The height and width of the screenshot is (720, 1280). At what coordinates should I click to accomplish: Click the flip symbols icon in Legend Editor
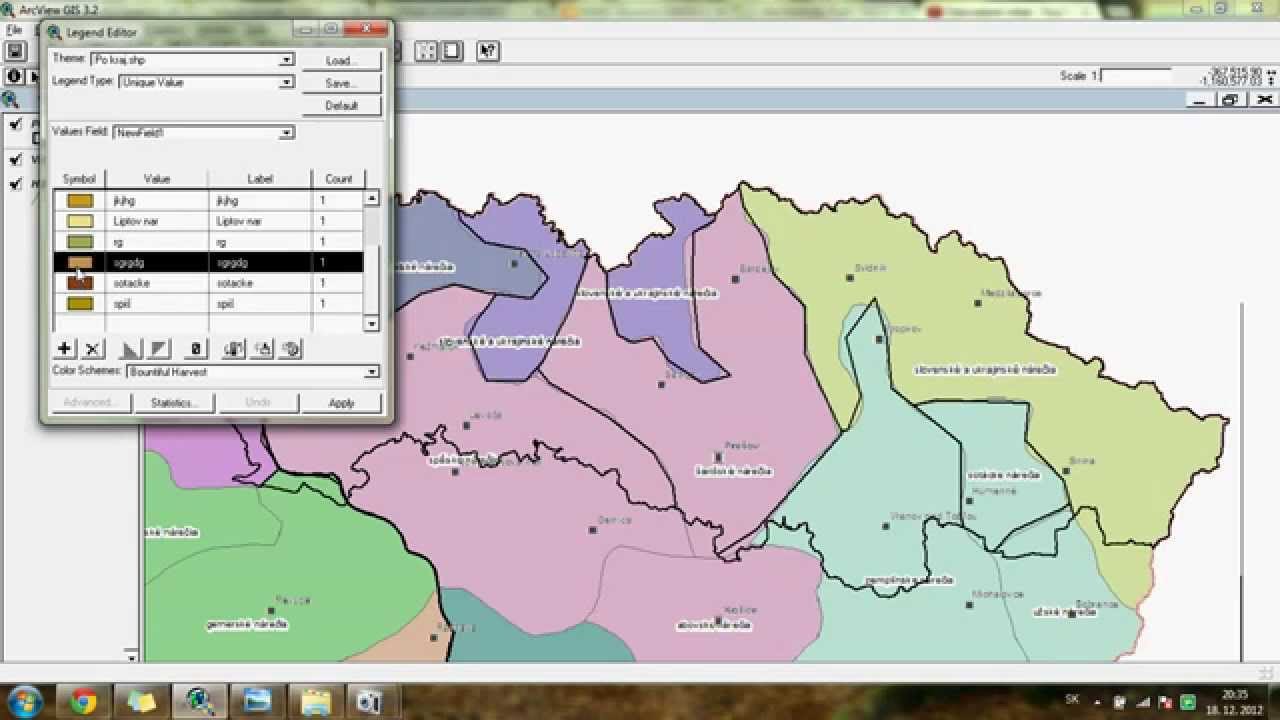(234, 348)
